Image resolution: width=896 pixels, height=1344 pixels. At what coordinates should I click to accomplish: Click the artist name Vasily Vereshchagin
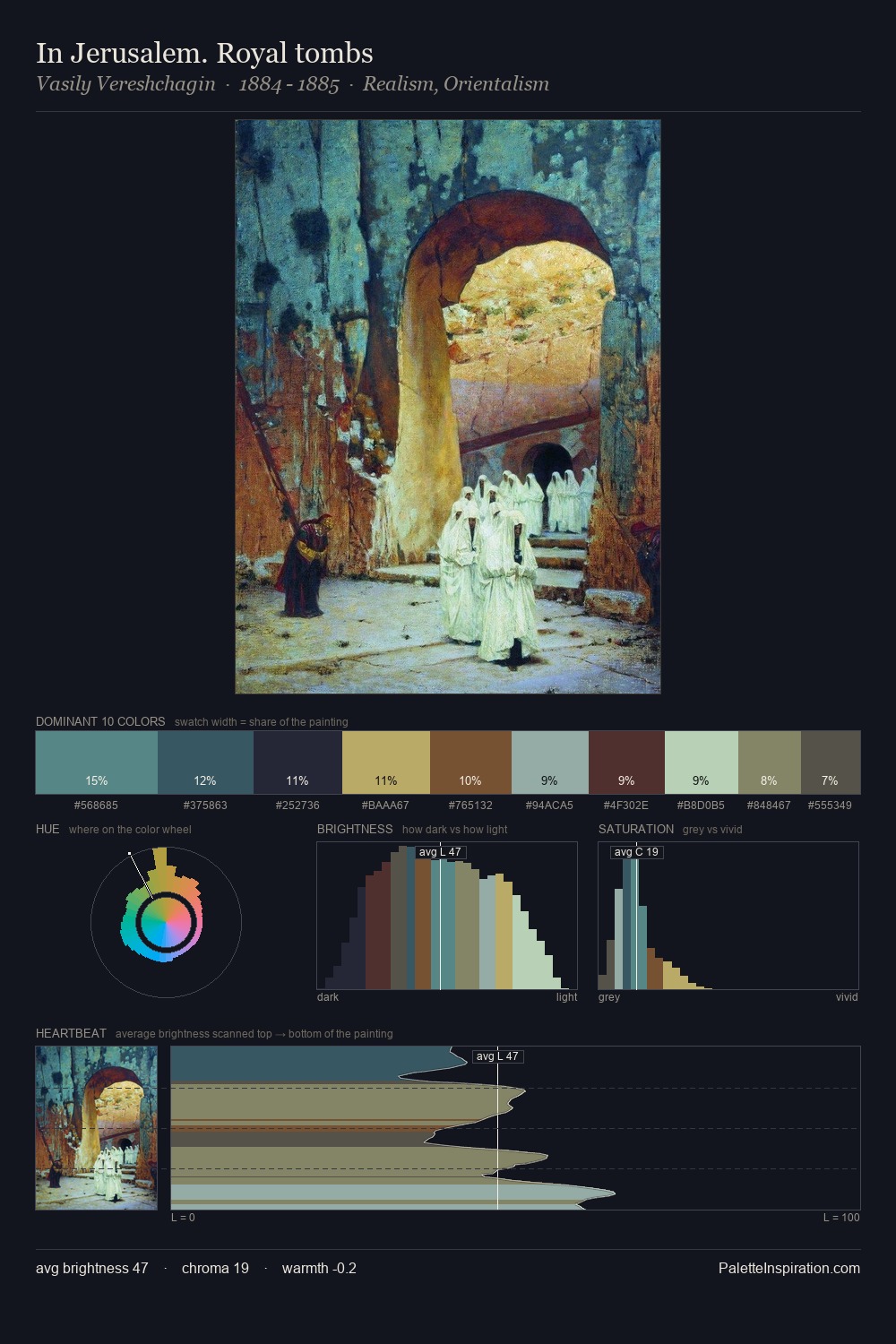click(125, 84)
